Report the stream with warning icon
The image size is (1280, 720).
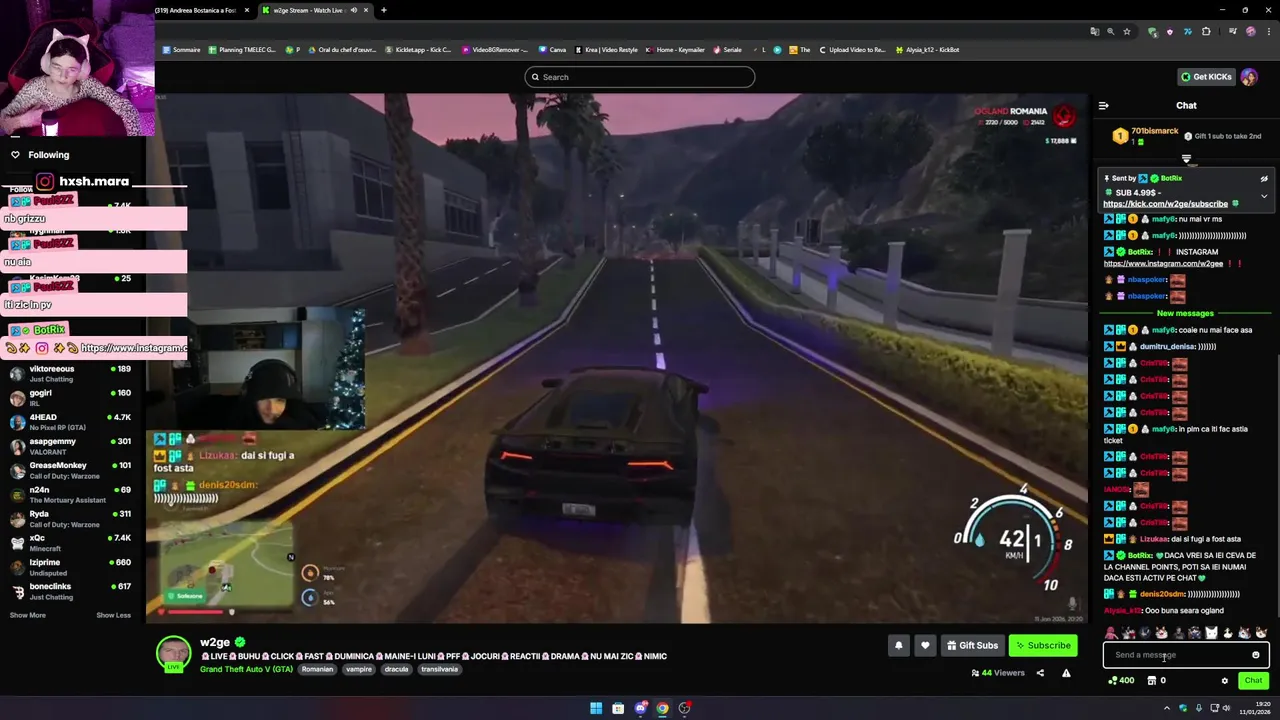coord(1066,673)
